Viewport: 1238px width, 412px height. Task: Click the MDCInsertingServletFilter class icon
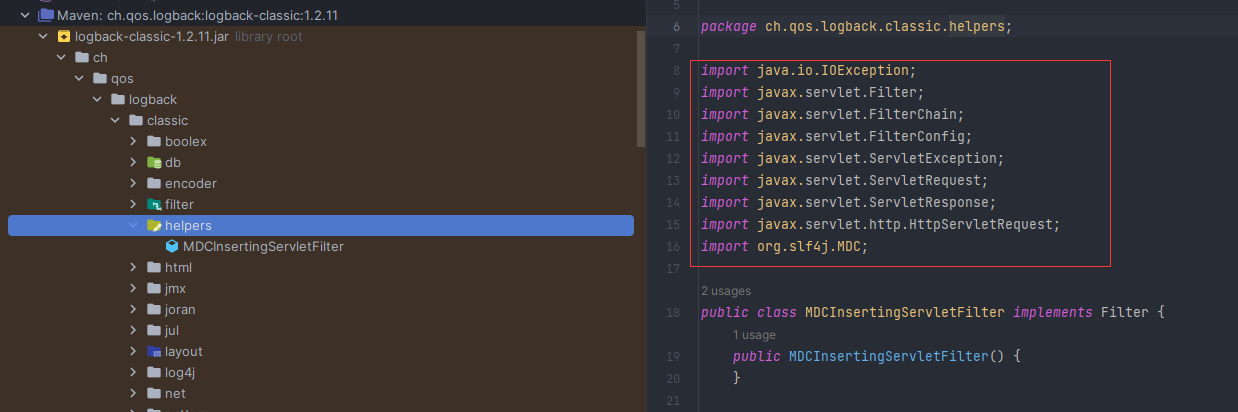click(x=172, y=246)
